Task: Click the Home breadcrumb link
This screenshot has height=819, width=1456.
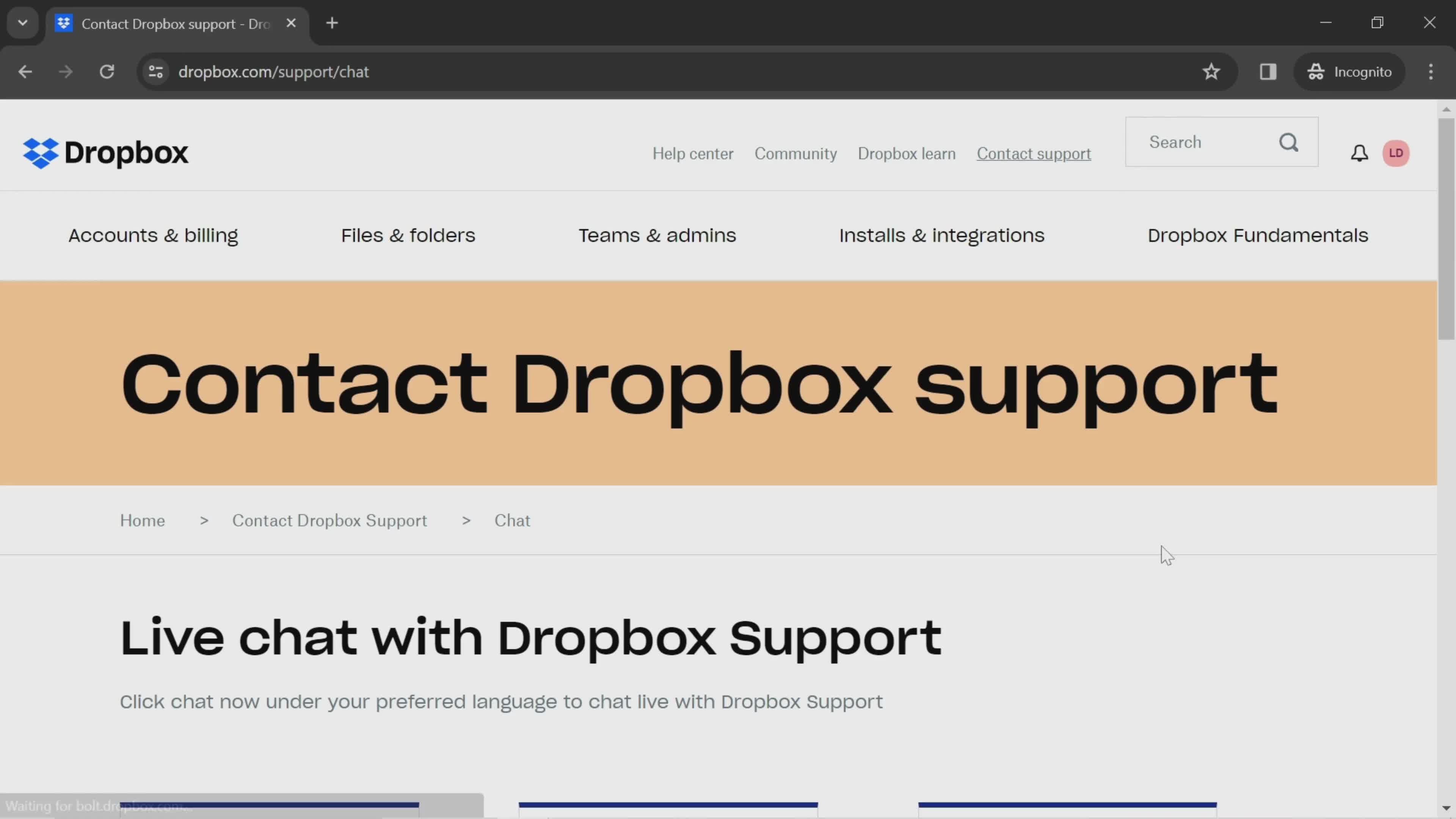Action: click(x=142, y=520)
